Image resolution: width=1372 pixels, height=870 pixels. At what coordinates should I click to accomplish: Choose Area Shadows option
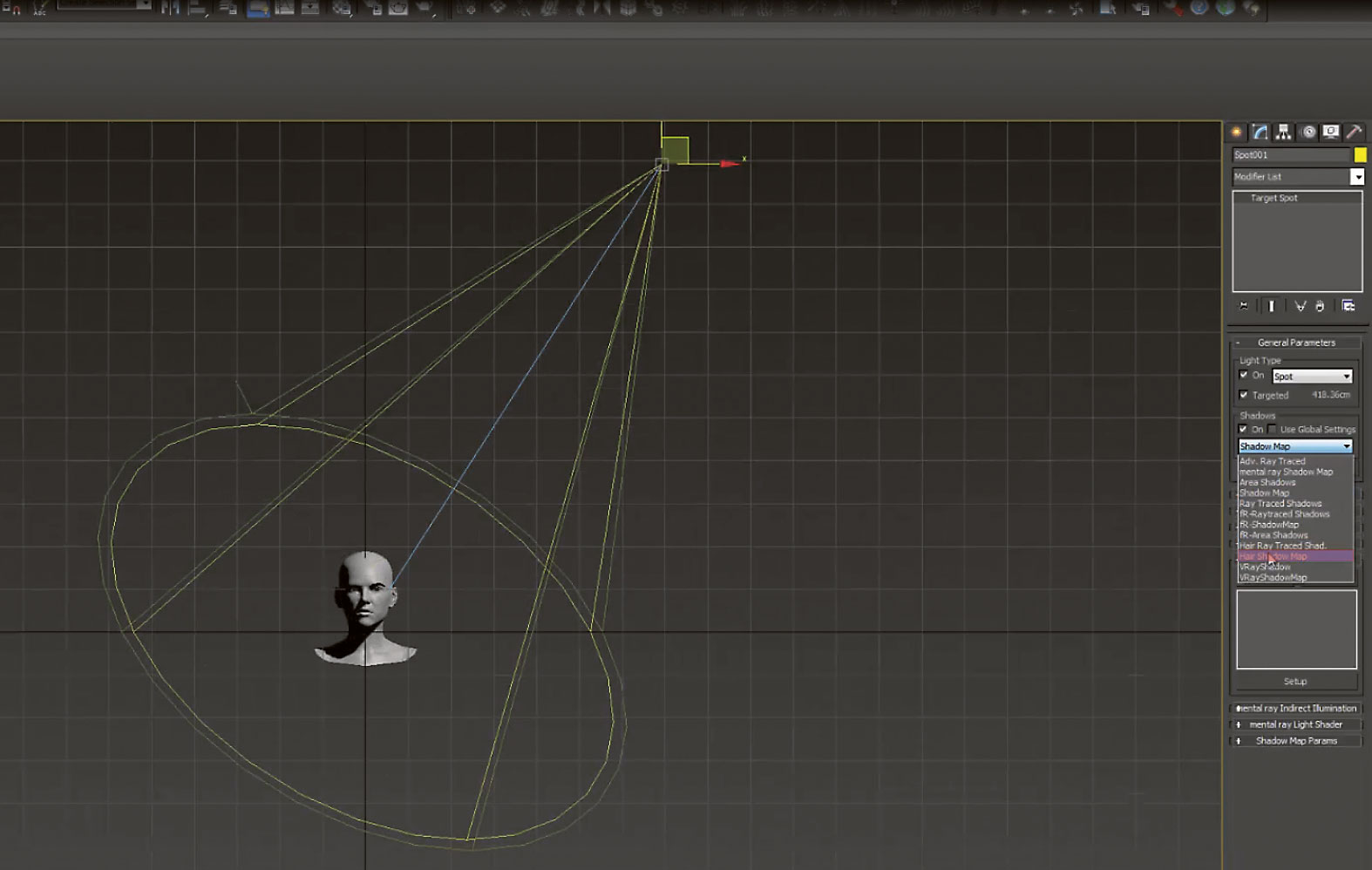[1295, 482]
